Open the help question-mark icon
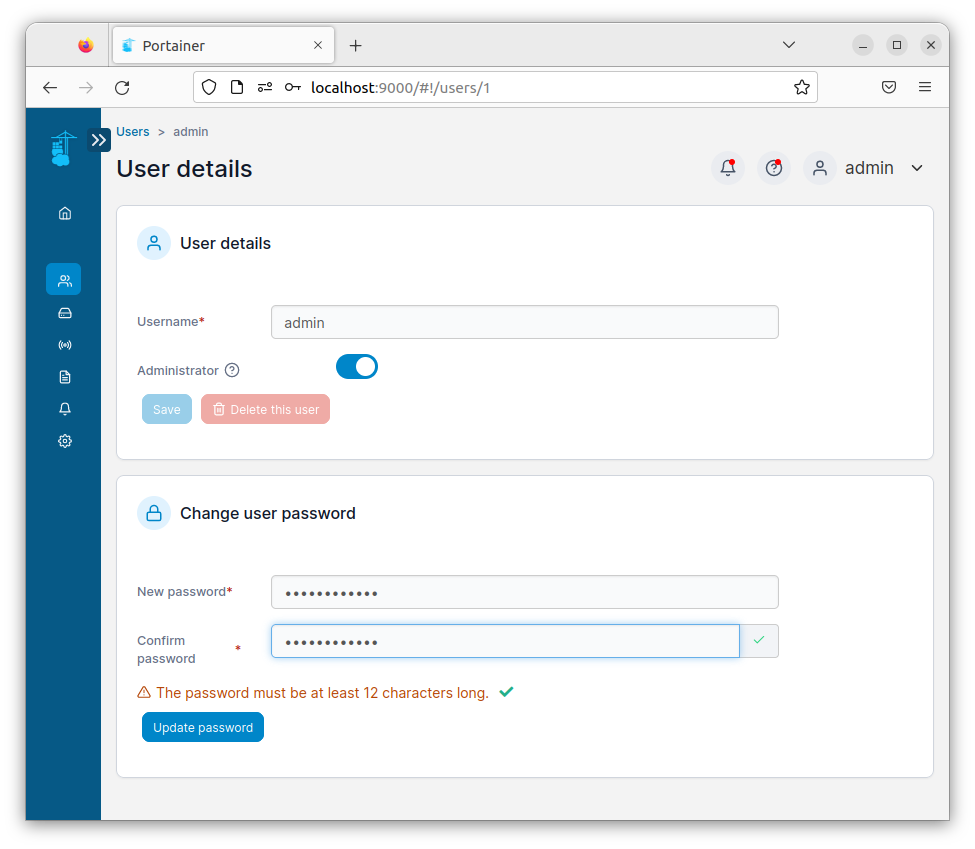This screenshot has width=975, height=849. tap(774, 167)
